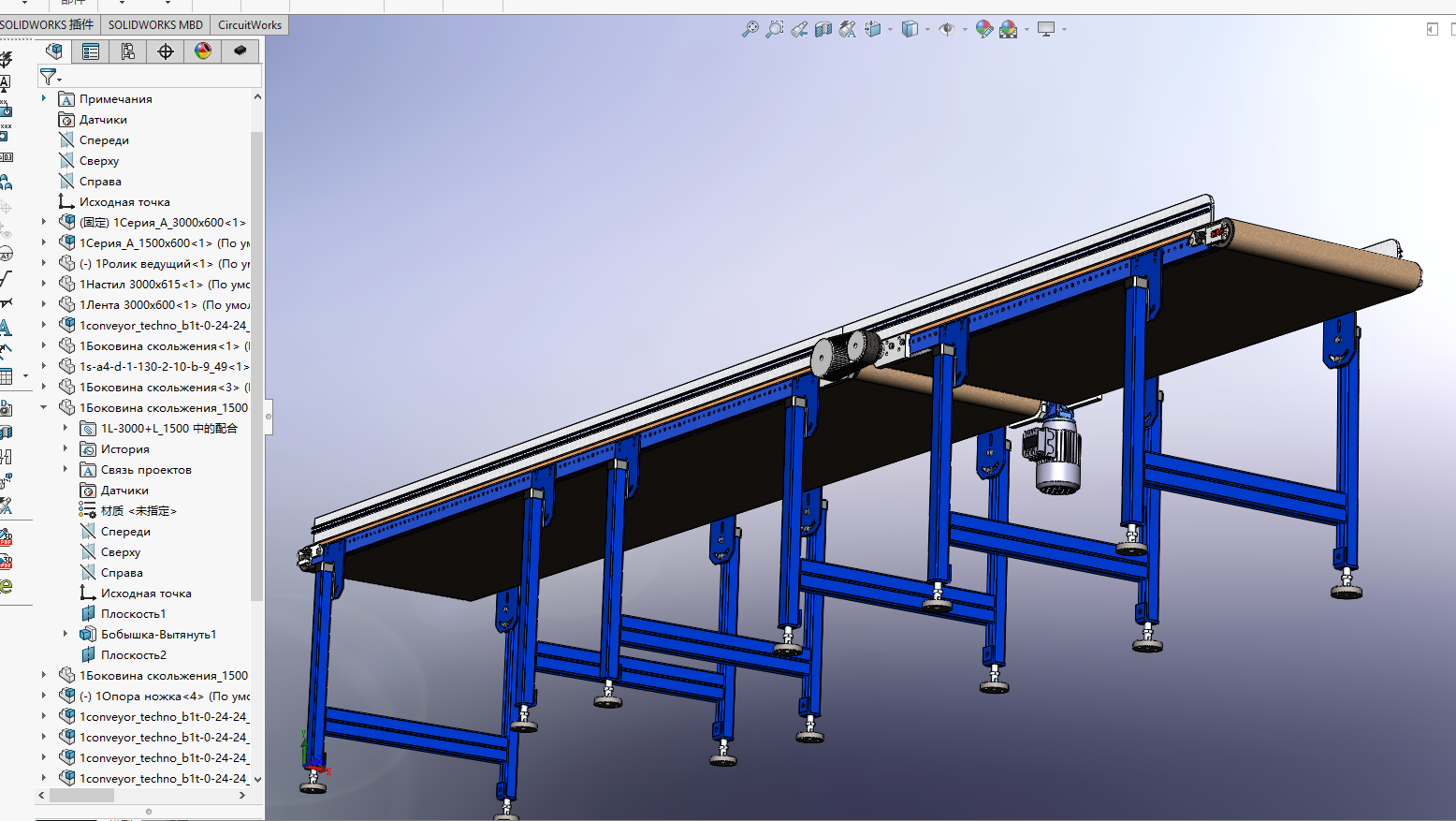Expand the 1Настил 3000x615<1> component
1456x821 pixels.
tap(44, 284)
